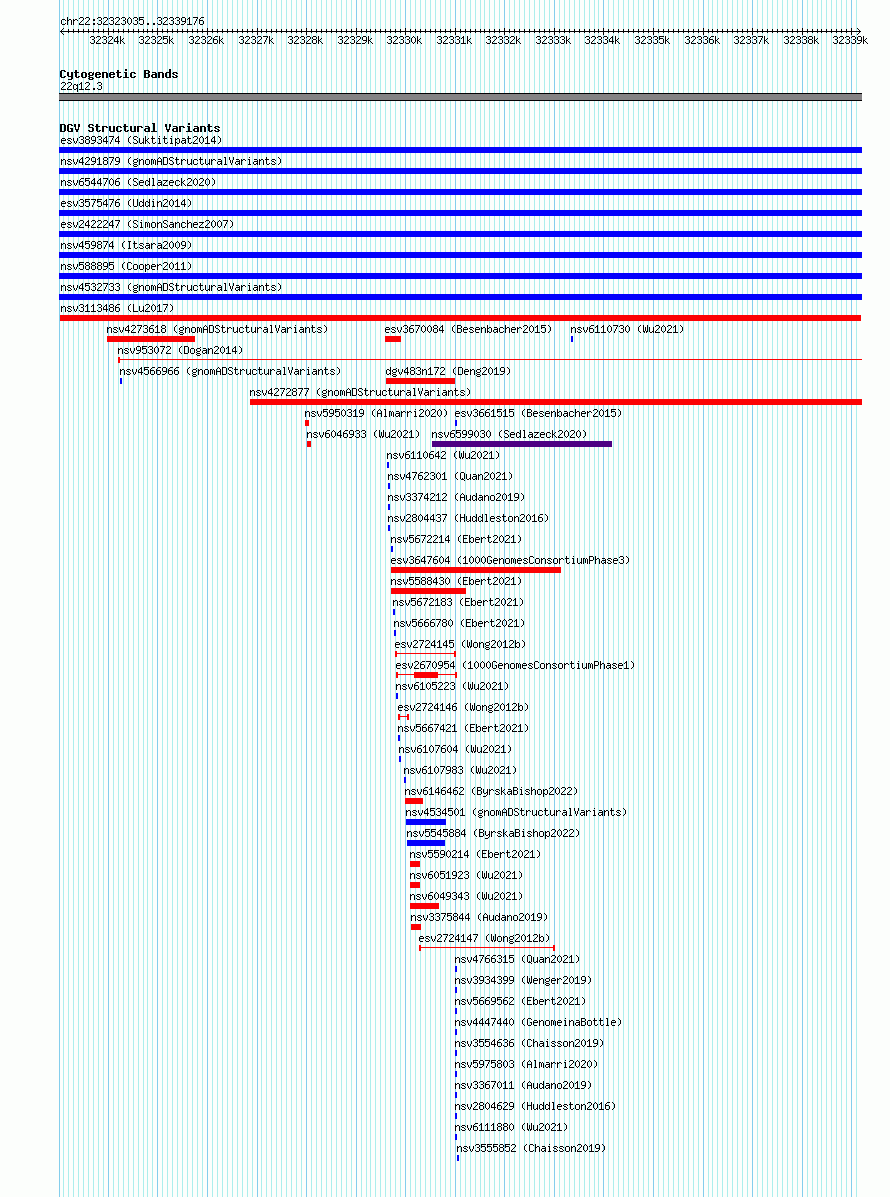Open nsv5666780 (Ebert2021) variant
Image resolution: width=890 pixels, height=1197 pixels.
click(x=460, y=623)
